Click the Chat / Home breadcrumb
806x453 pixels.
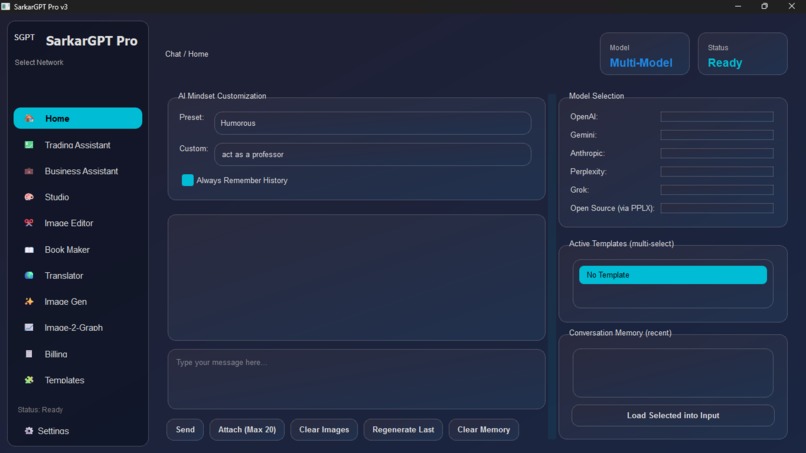pos(187,54)
